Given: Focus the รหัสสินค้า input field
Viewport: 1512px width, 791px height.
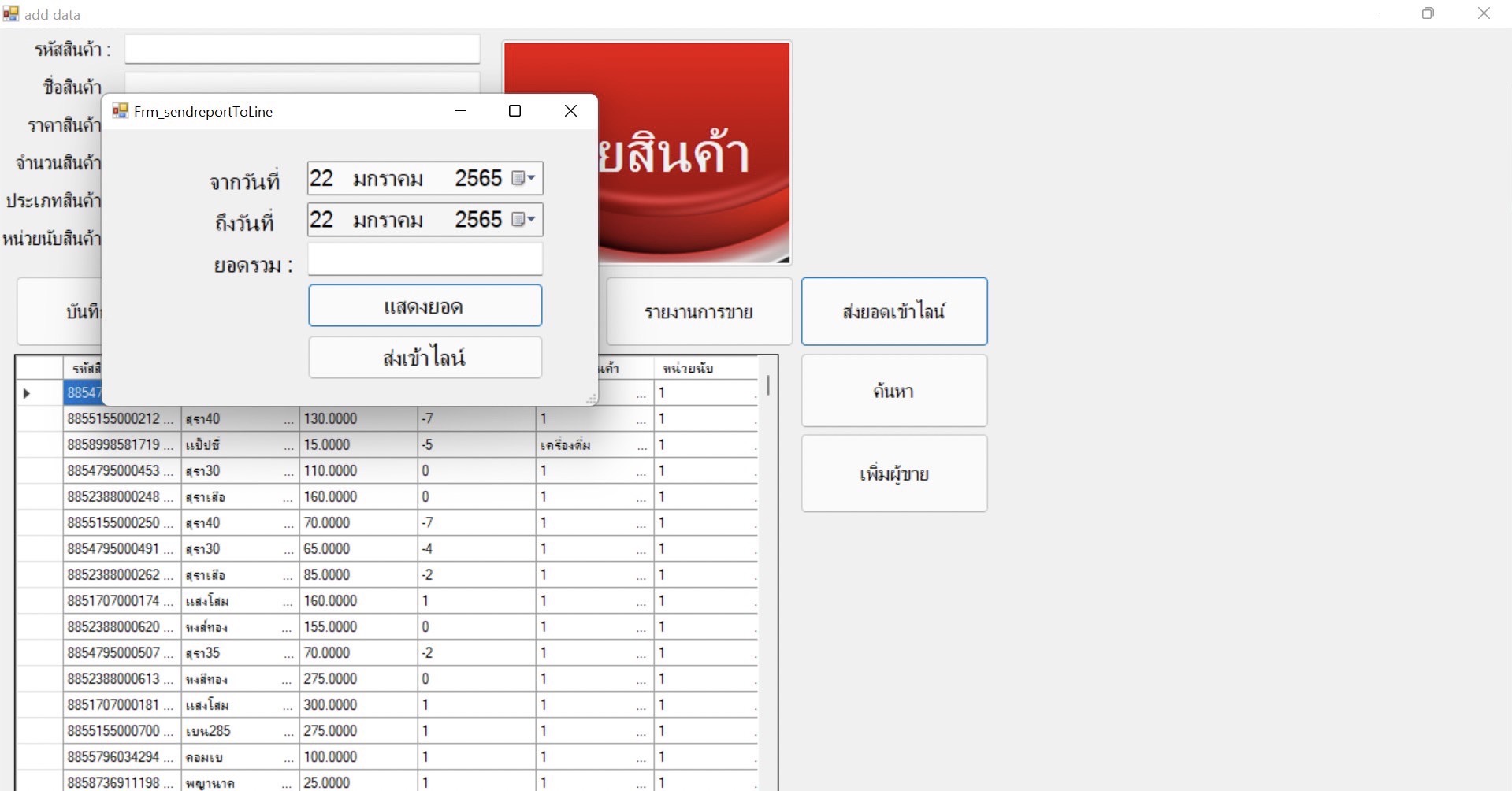Looking at the screenshot, I should pyautogui.click(x=302, y=49).
